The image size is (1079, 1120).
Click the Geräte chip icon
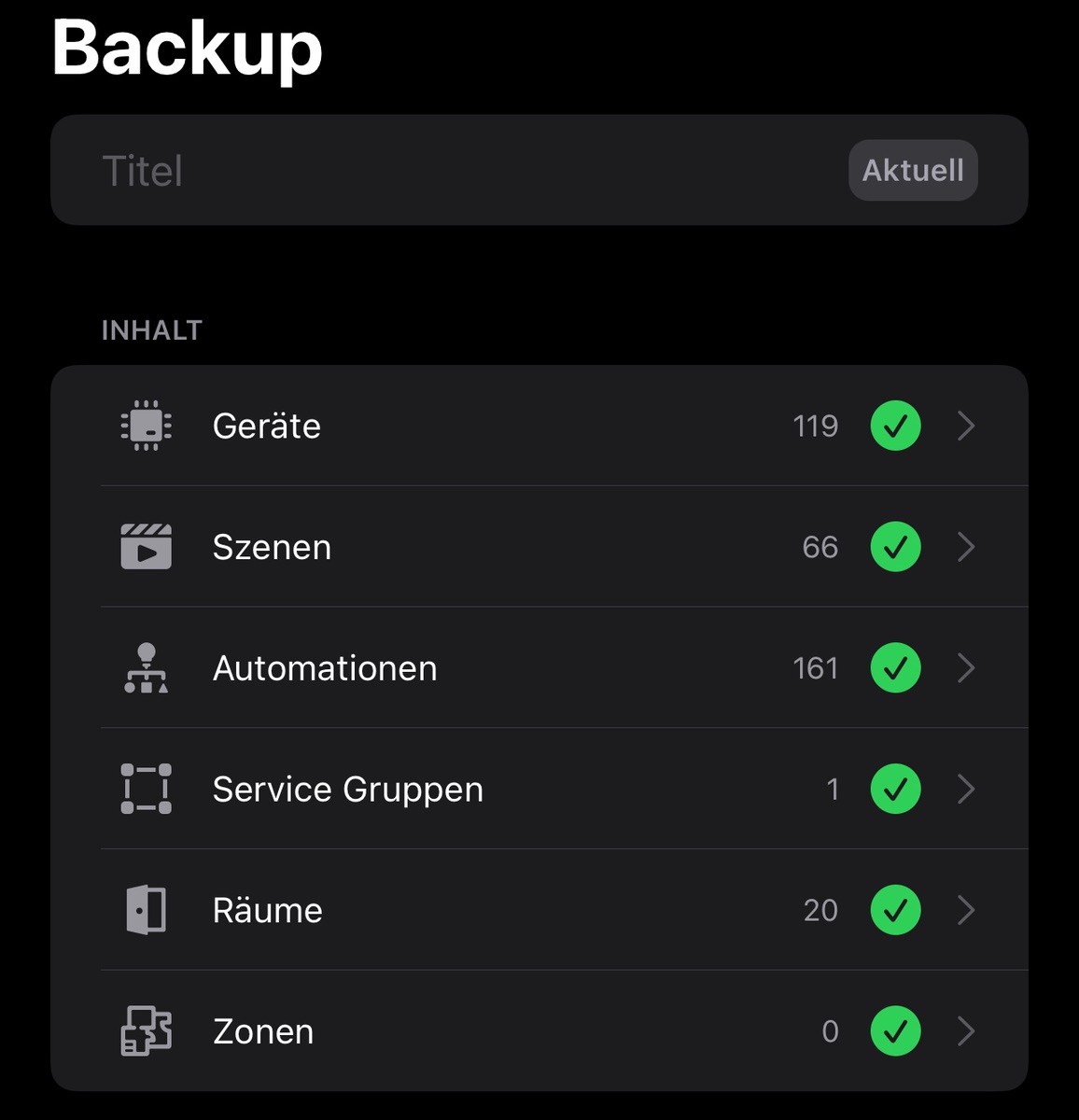147,426
